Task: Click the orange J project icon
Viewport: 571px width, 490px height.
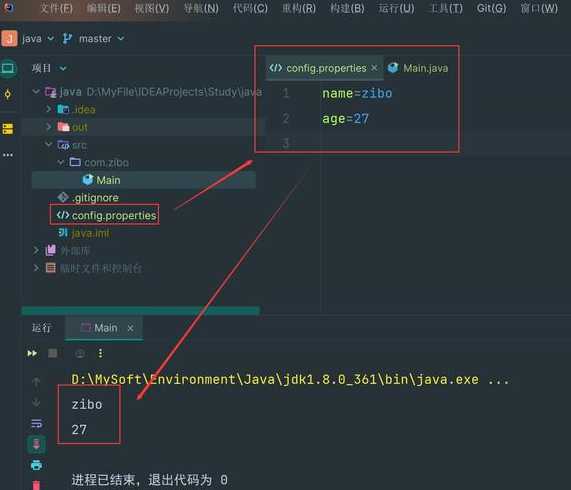Action: [x=9, y=39]
